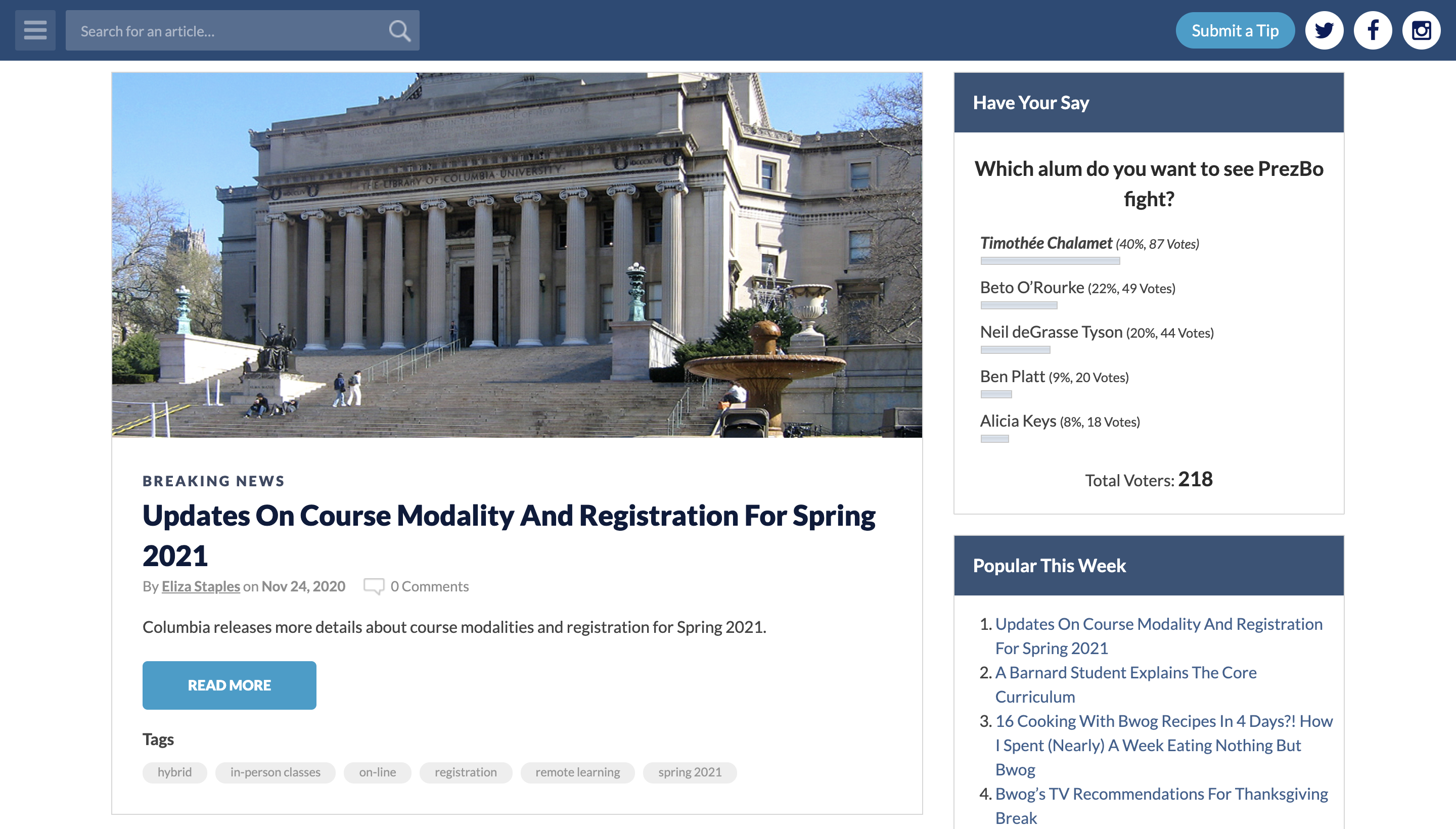Open the Facebook page icon
This screenshot has height=829, width=1456.
(x=1372, y=30)
